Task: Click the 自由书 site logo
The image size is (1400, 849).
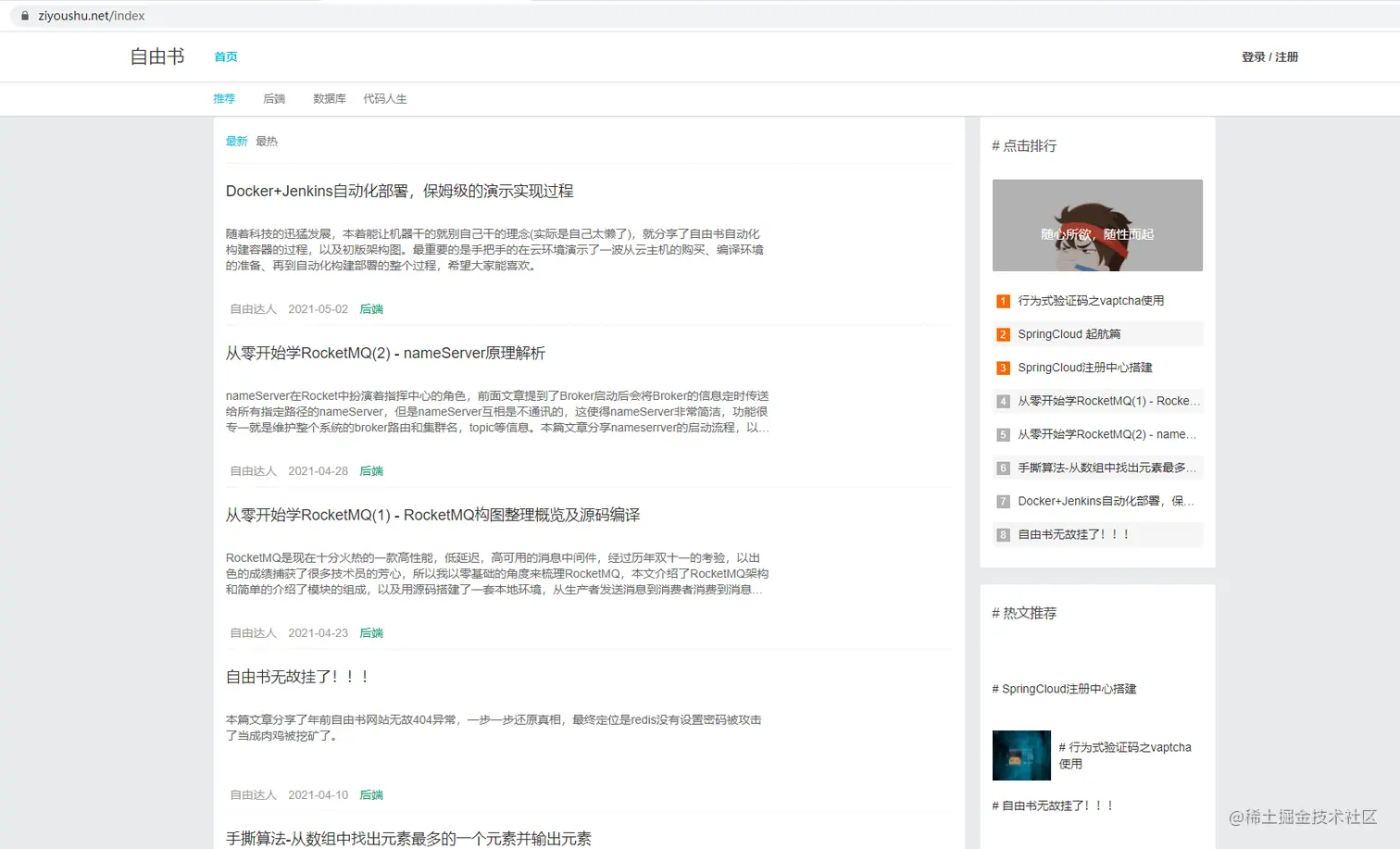Action: click(156, 56)
